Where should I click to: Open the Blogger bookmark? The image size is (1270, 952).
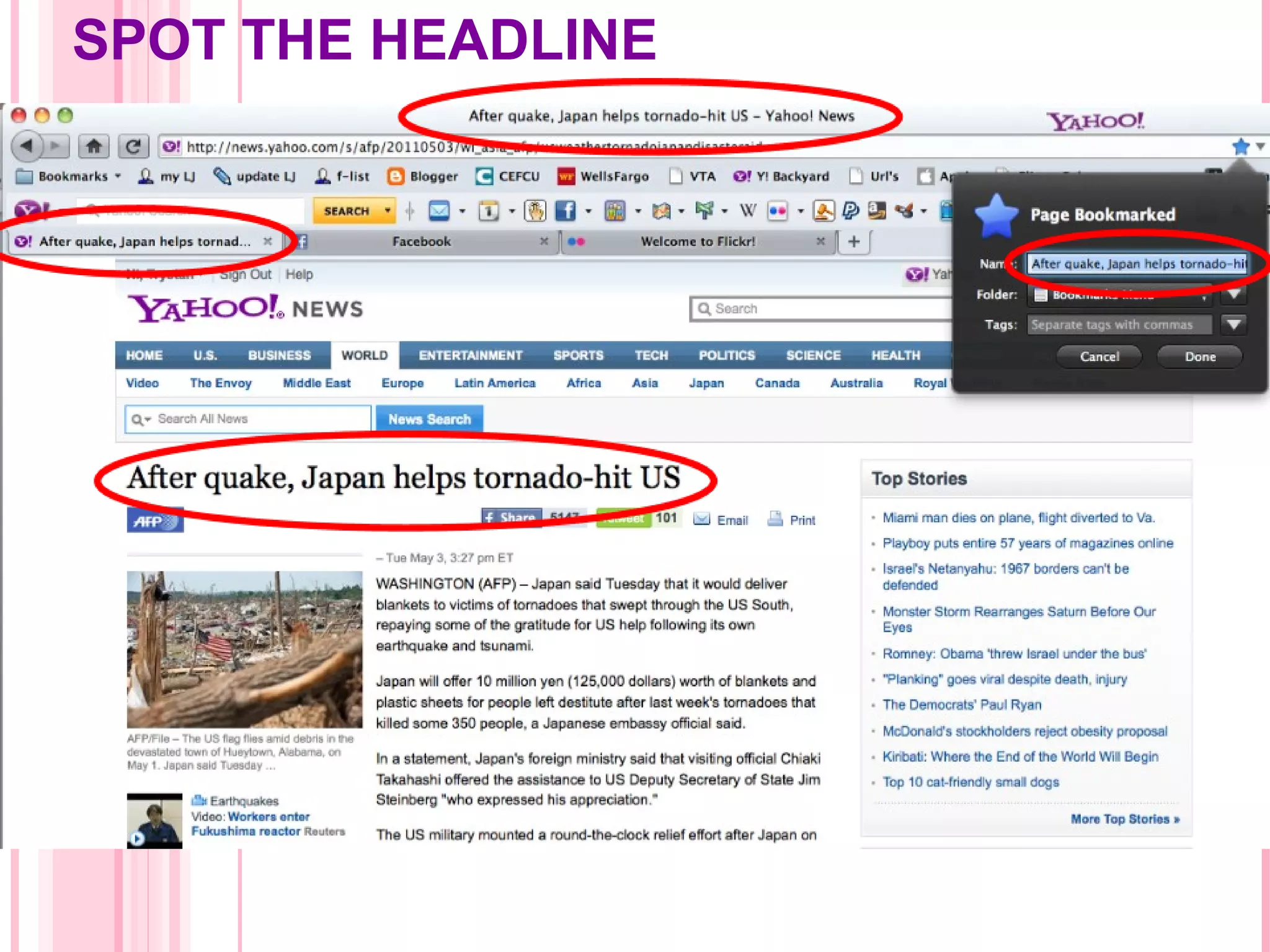[422, 177]
